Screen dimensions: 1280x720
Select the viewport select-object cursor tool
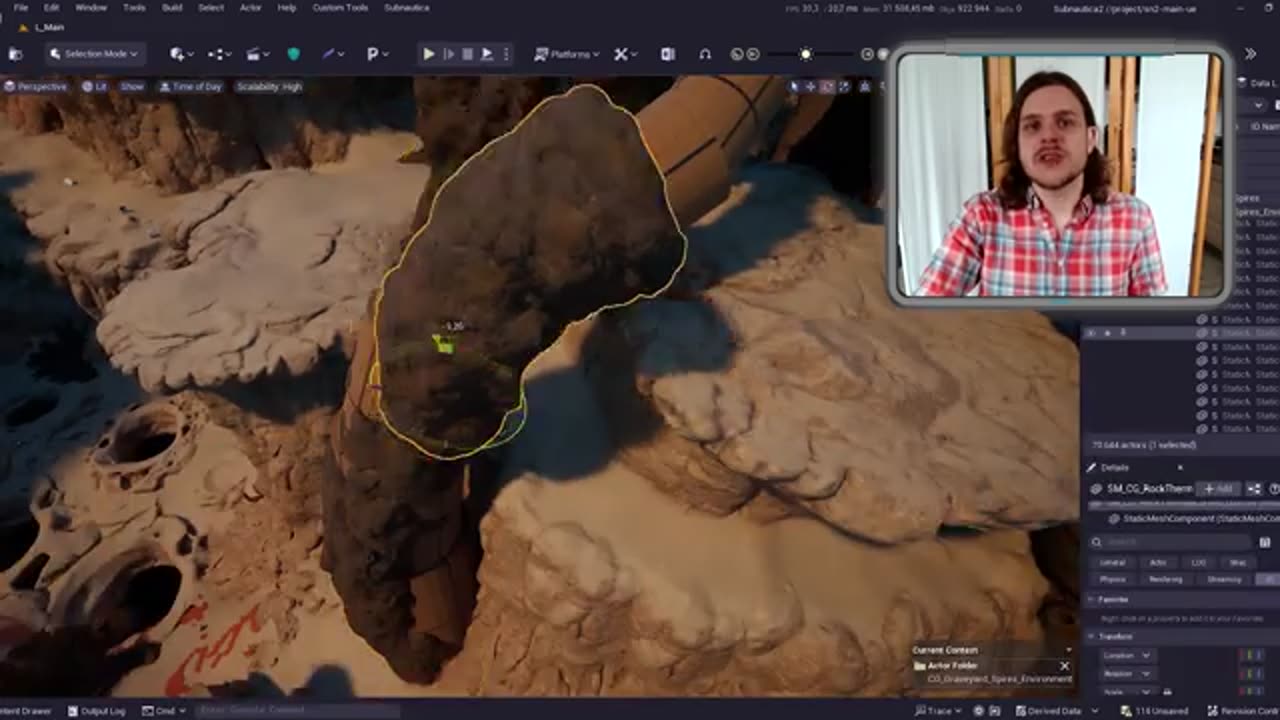(x=795, y=87)
